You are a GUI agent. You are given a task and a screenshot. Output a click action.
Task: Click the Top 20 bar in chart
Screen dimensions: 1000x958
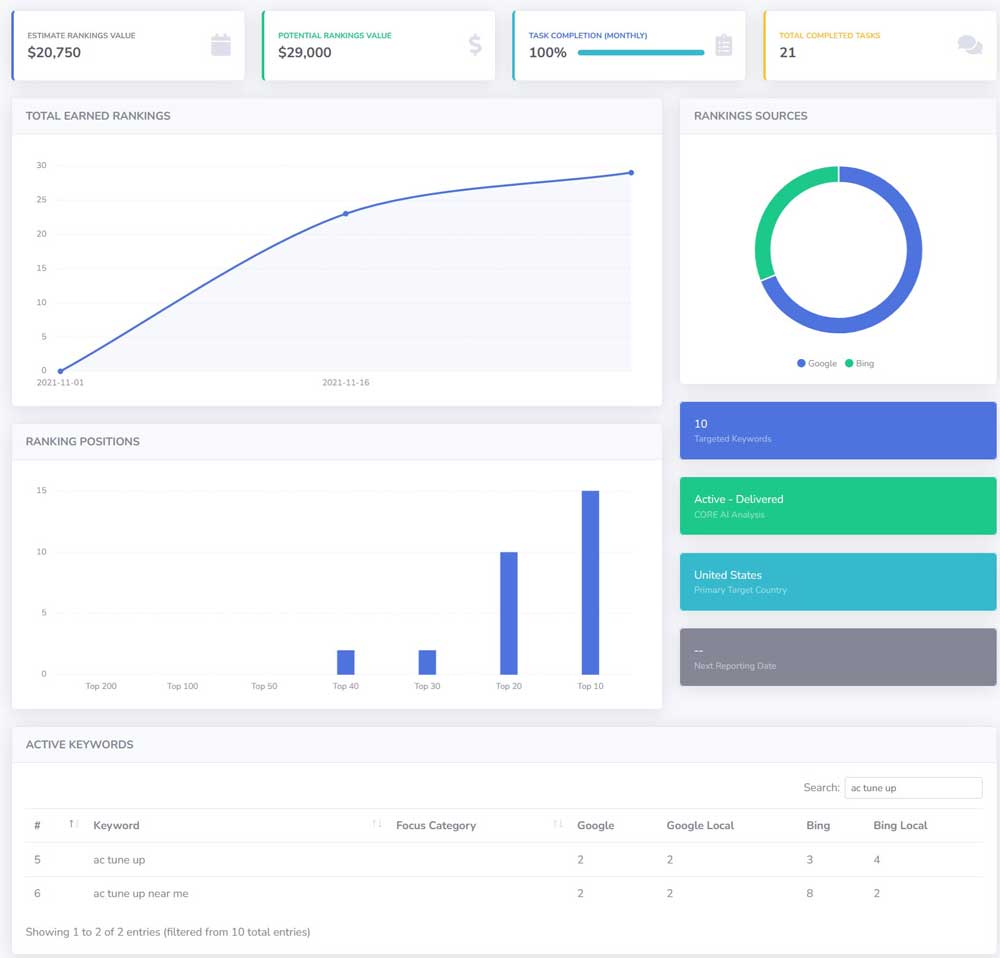(x=509, y=613)
